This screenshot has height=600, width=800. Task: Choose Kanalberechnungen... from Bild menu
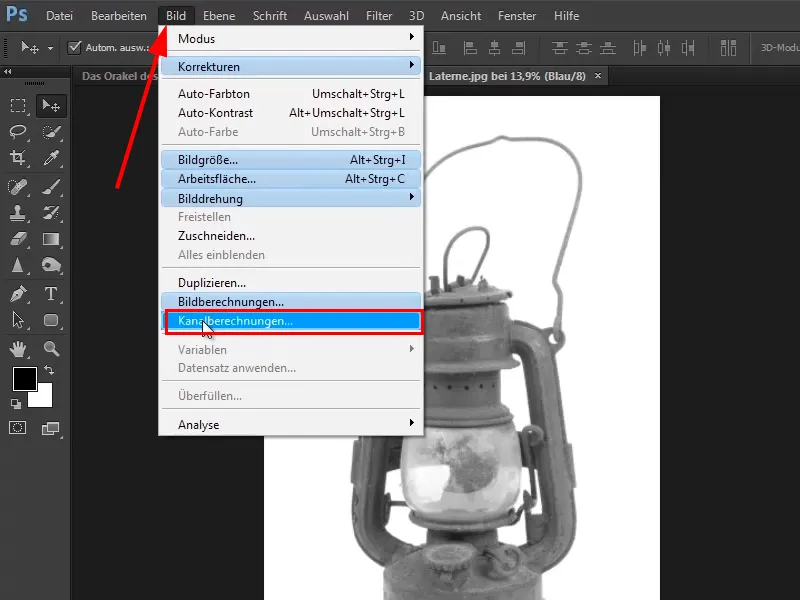point(291,321)
